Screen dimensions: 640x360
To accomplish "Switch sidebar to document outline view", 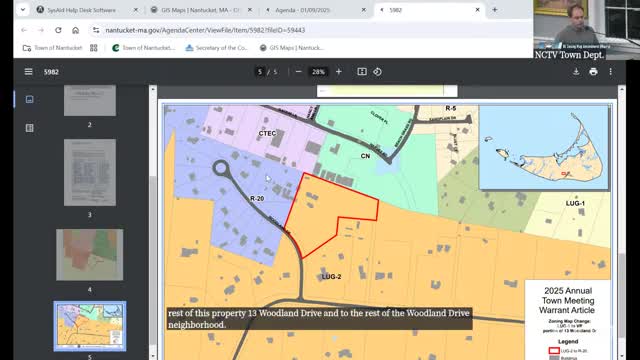I will pos(29,128).
